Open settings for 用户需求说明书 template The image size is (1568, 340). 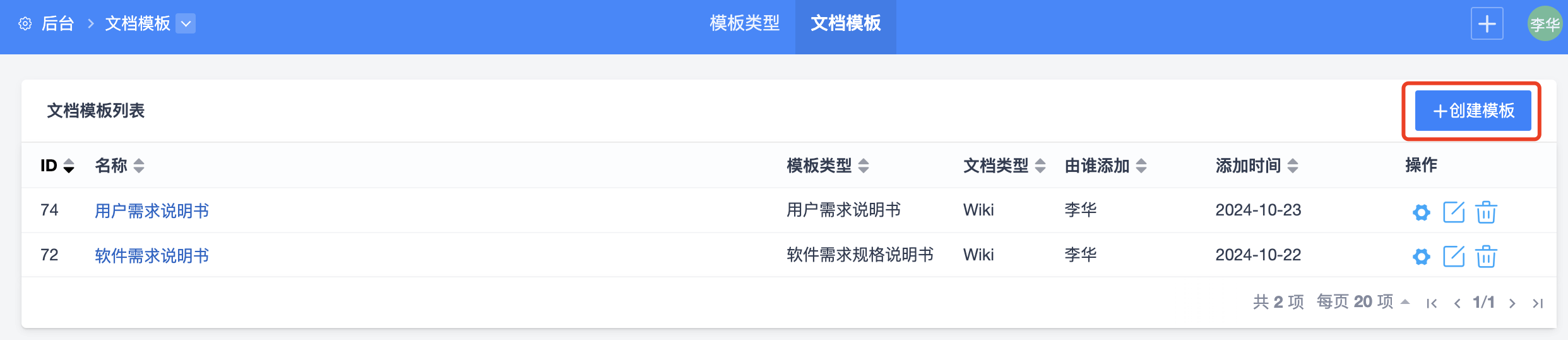point(1421,212)
